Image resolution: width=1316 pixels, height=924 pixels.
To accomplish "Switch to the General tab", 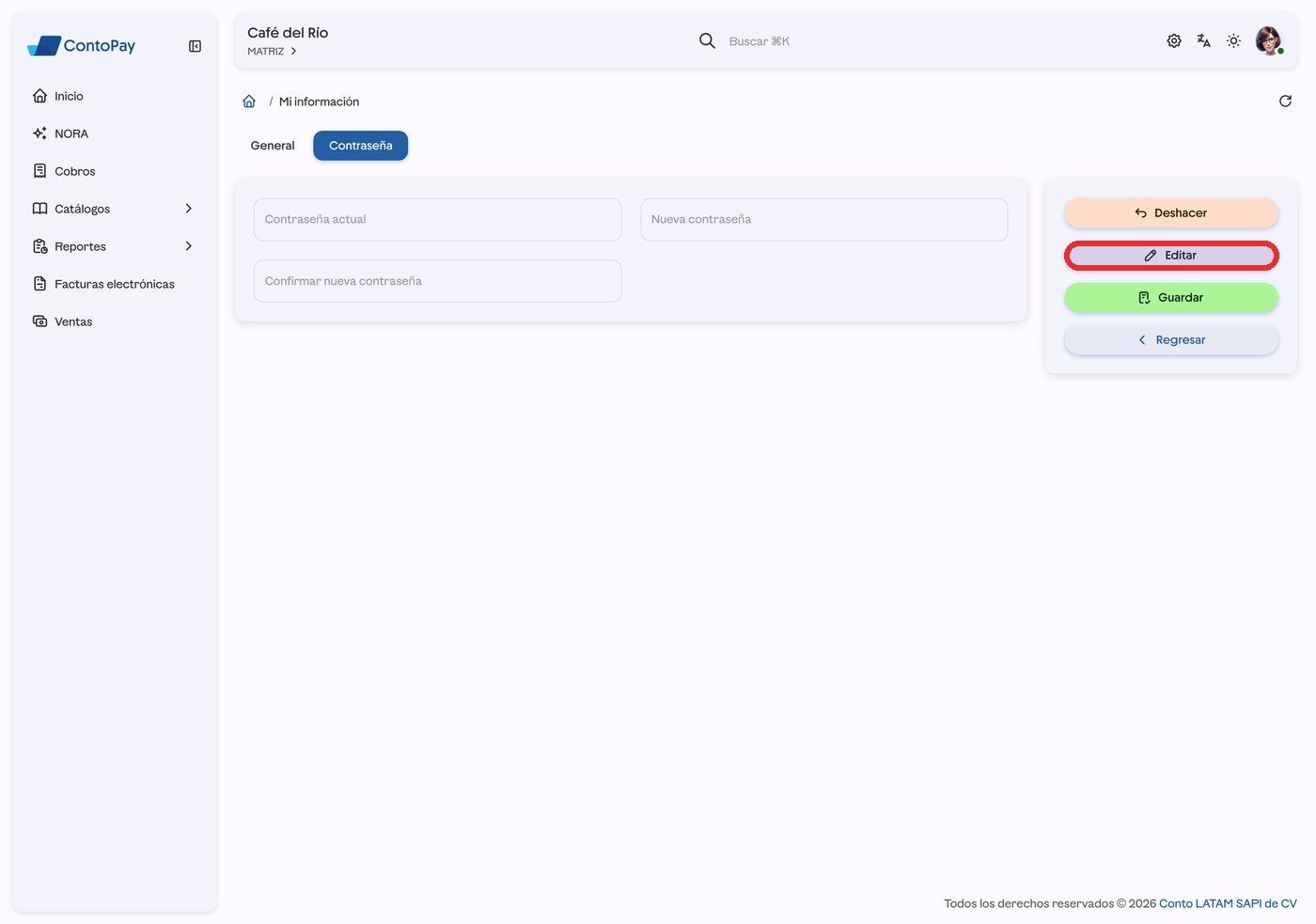I will [273, 146].
